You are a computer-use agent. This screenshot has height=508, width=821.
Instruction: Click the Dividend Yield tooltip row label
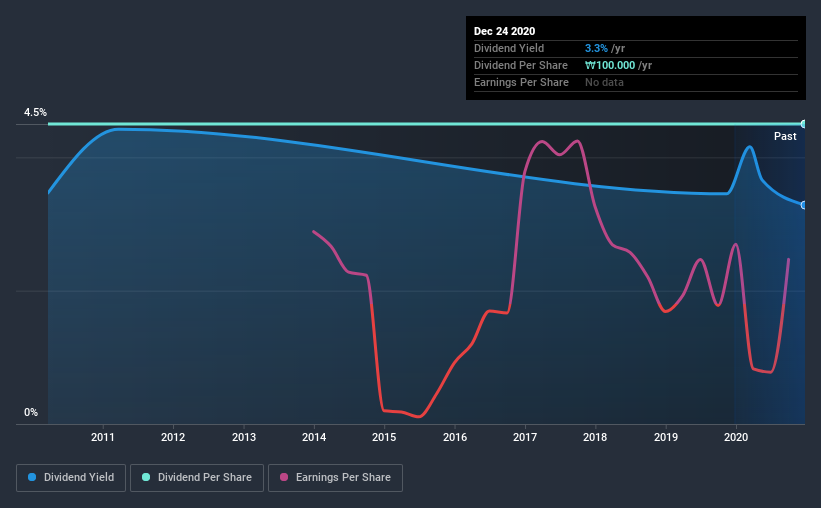pyautogui.click(x=509, y=48)
